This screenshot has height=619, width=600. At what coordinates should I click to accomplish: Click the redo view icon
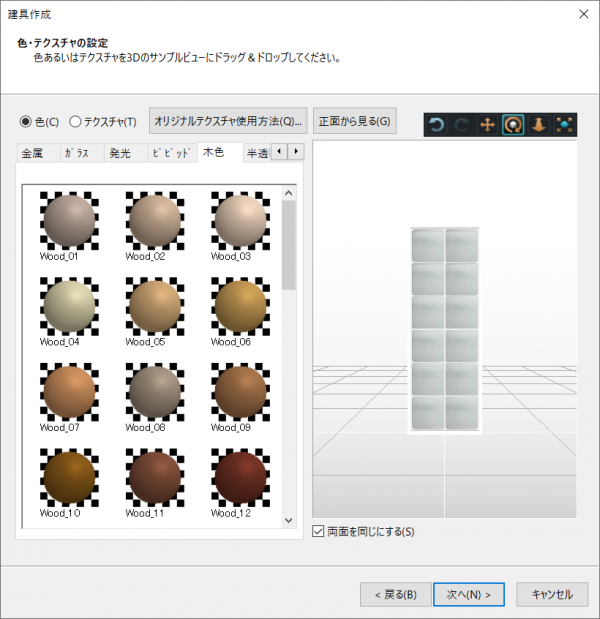click(x=462, y=125)
